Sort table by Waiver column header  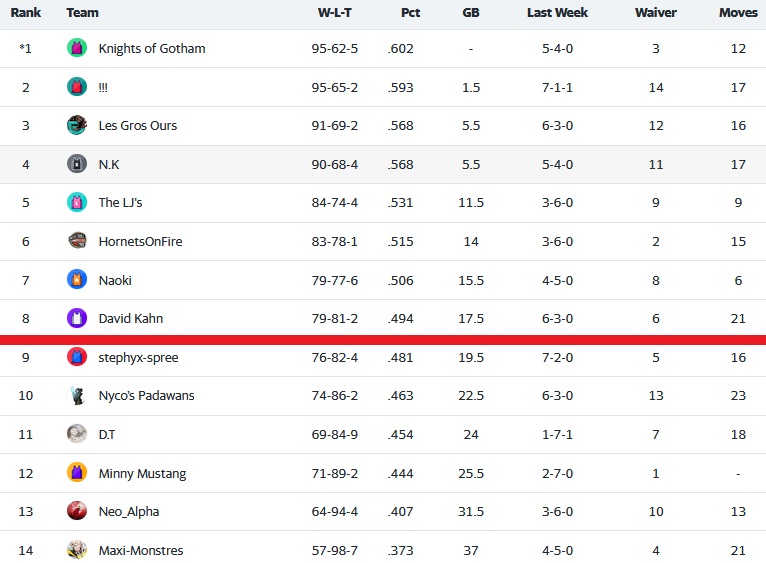point(656,13)
